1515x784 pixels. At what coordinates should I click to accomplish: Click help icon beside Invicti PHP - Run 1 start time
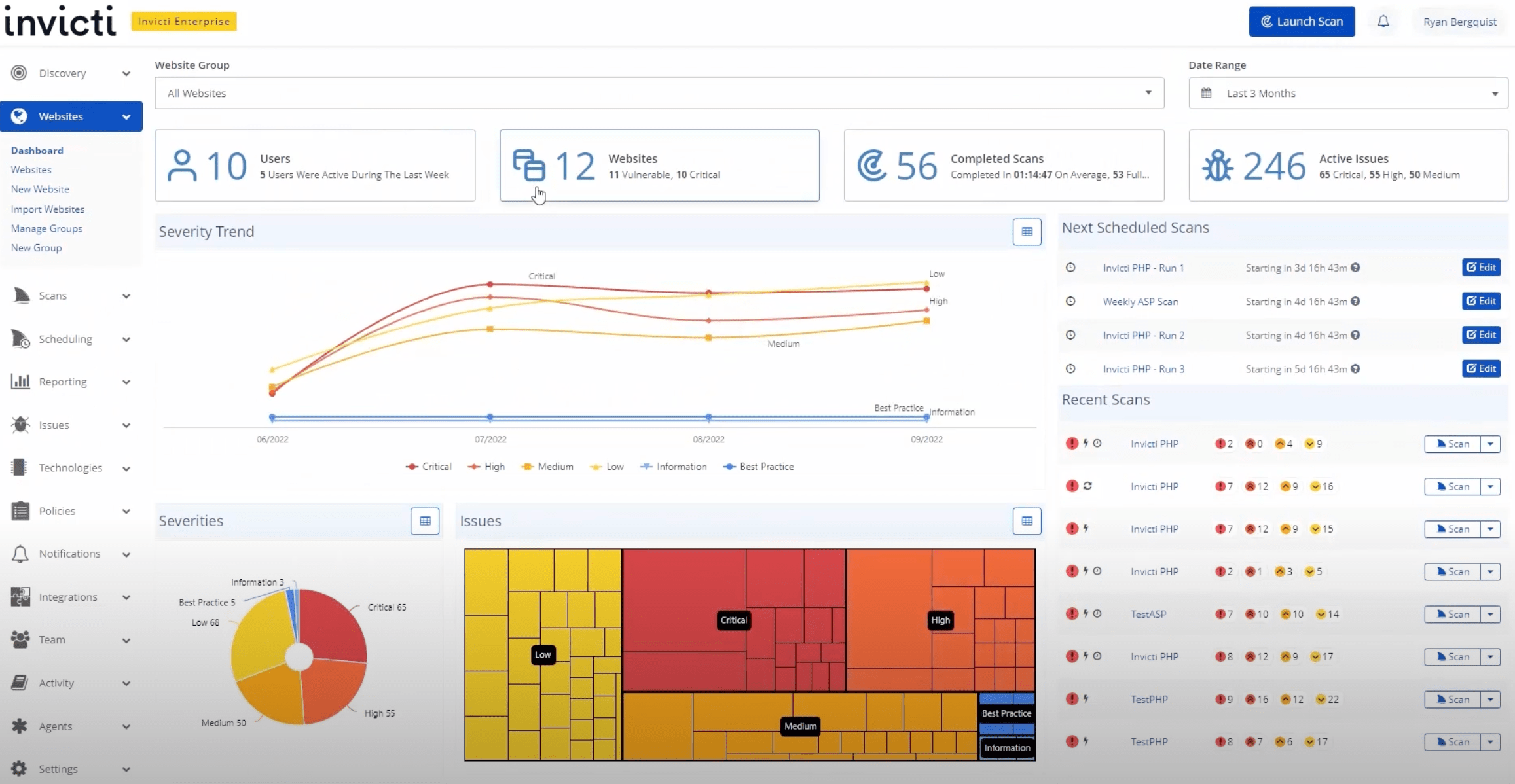click(x=1355, y=268)
